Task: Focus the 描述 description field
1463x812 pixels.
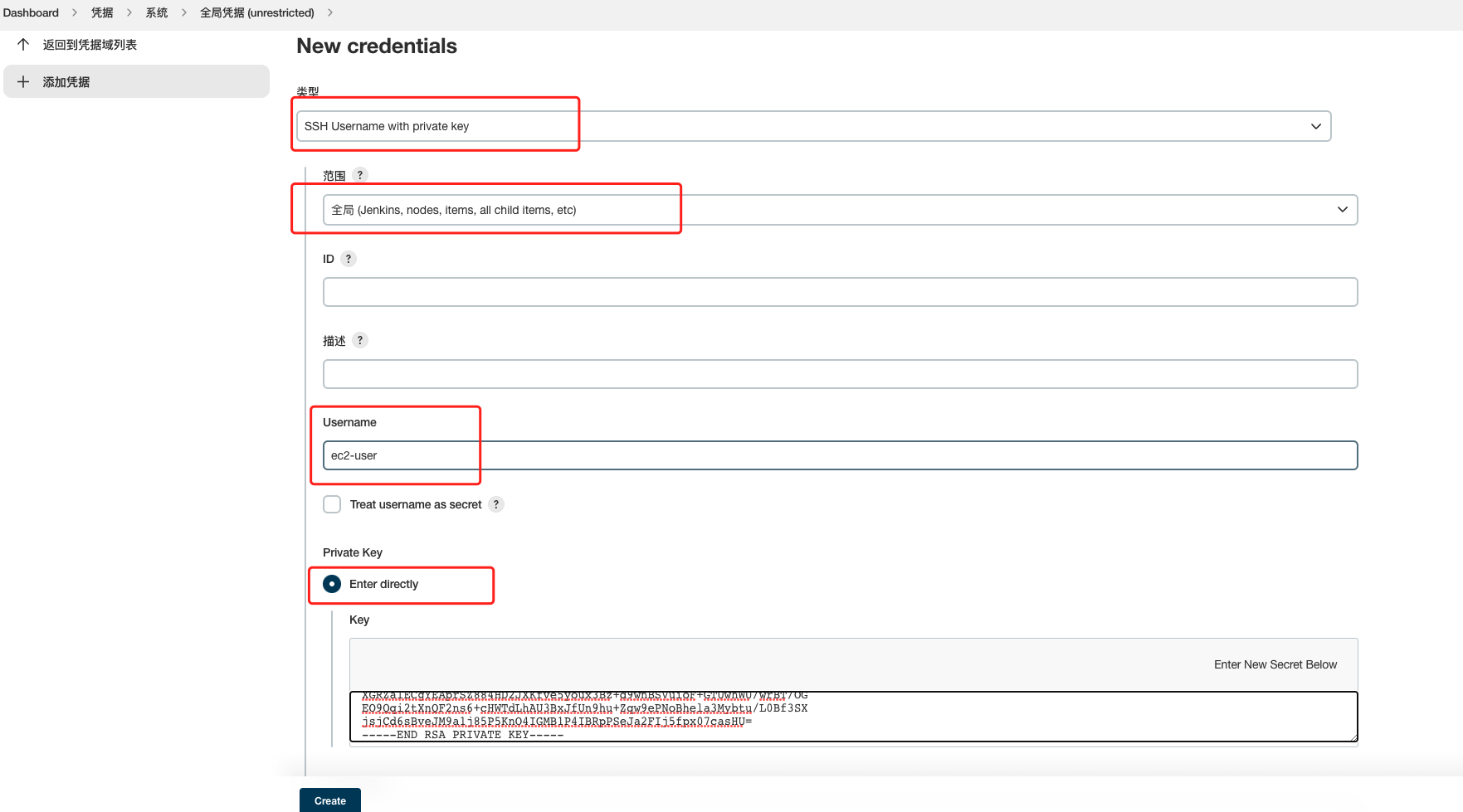Action: point(840,374)
